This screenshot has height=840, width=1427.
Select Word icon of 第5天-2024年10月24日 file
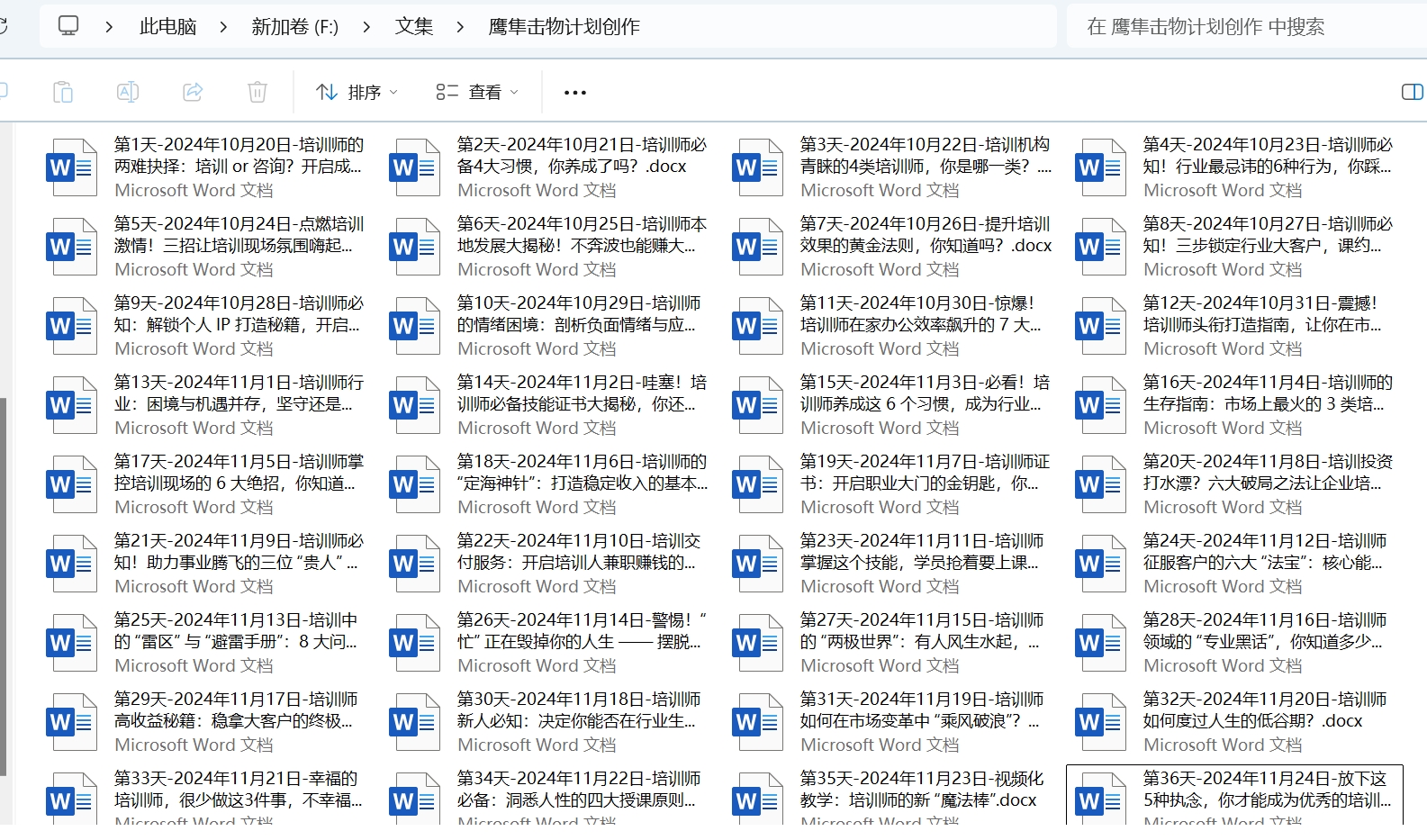coord(71,247)
